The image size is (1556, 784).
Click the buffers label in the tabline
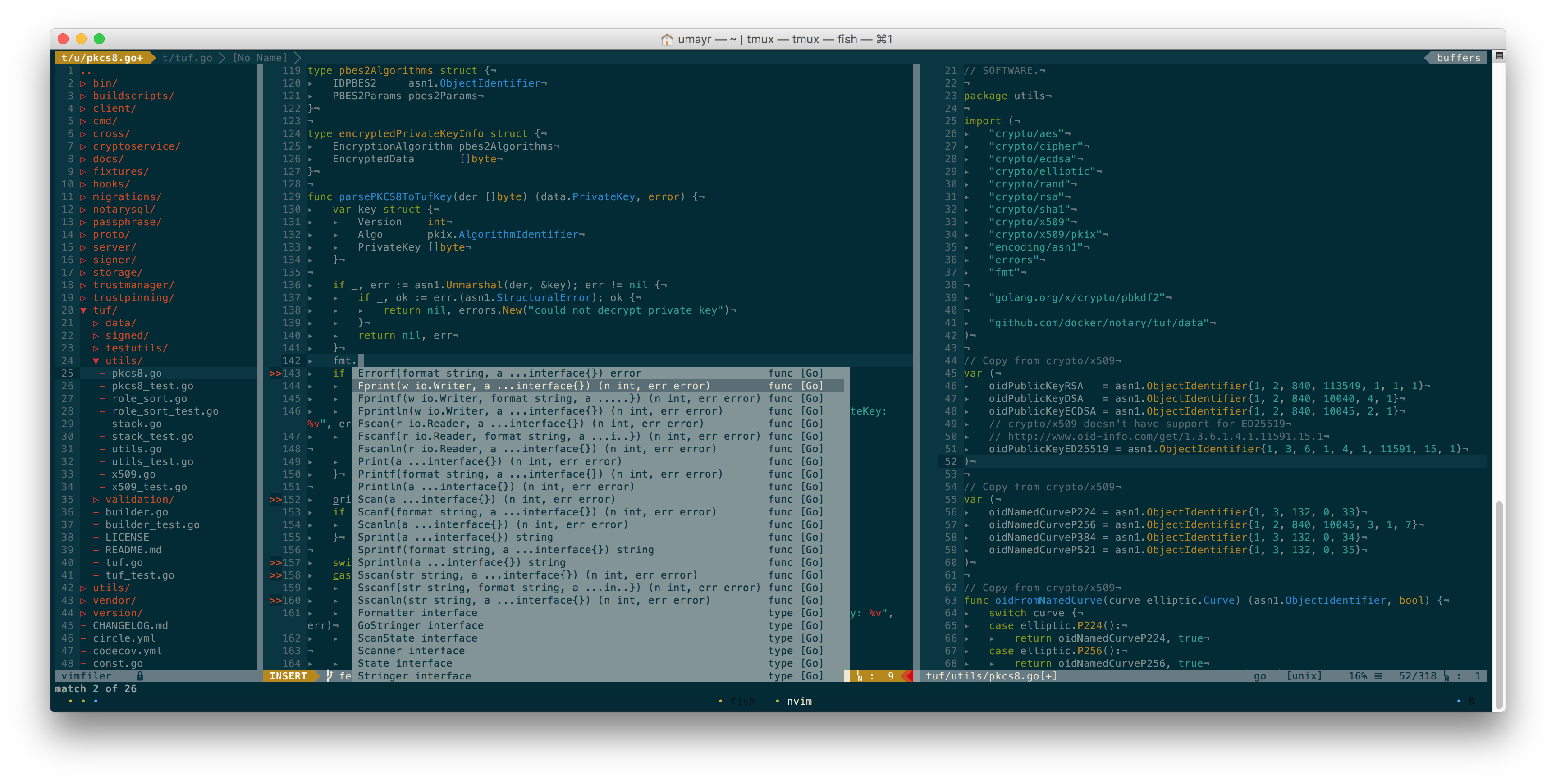1458,58
